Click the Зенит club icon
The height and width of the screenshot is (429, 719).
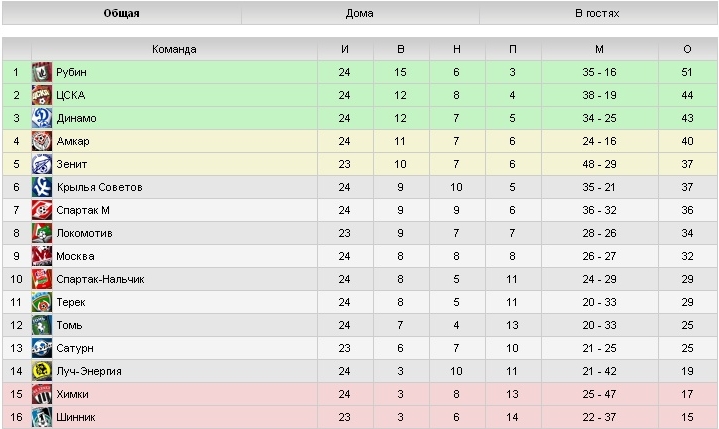pos(42,164)
